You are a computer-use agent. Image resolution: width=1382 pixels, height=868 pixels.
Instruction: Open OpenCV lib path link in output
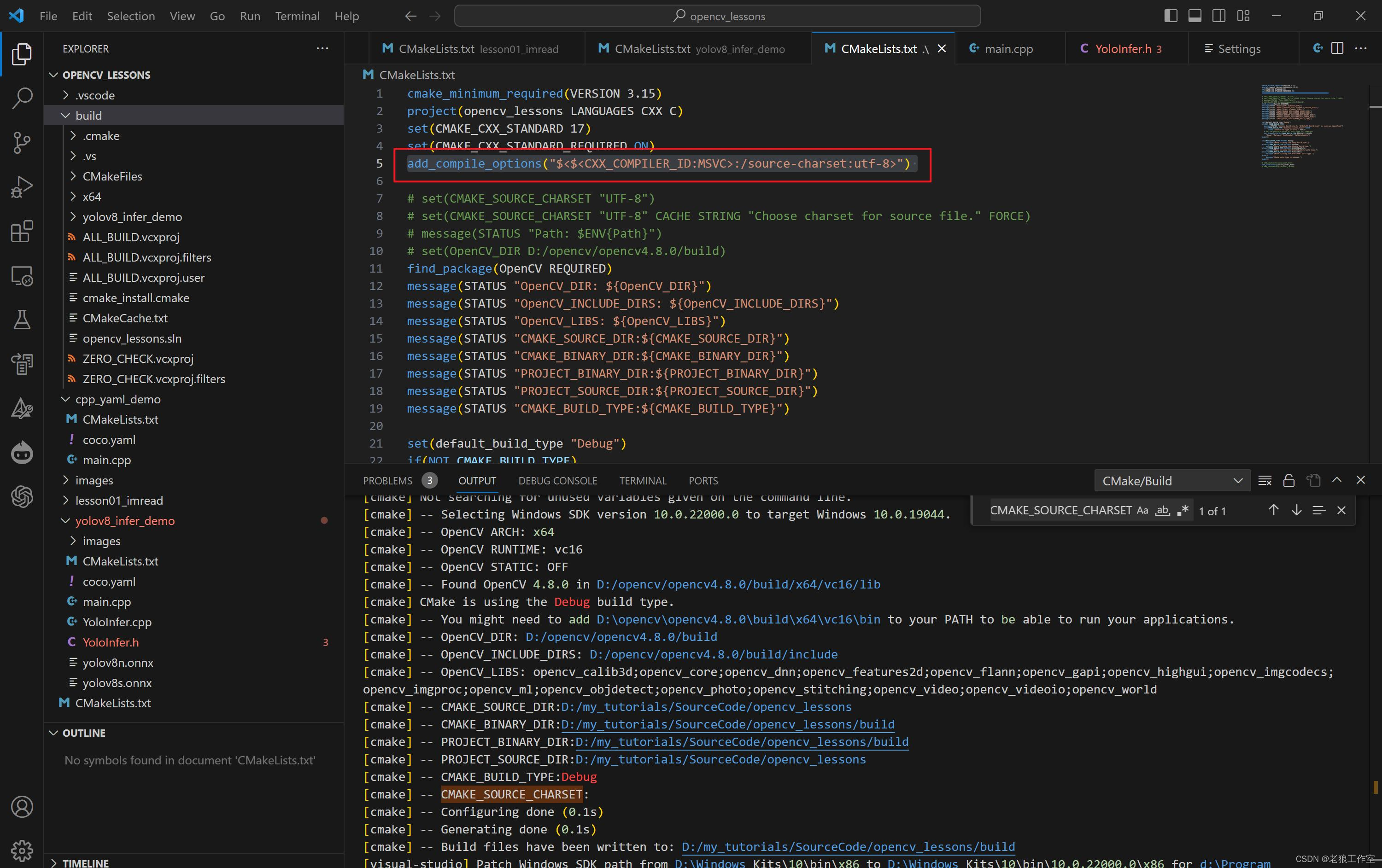(x=738, y=585)
